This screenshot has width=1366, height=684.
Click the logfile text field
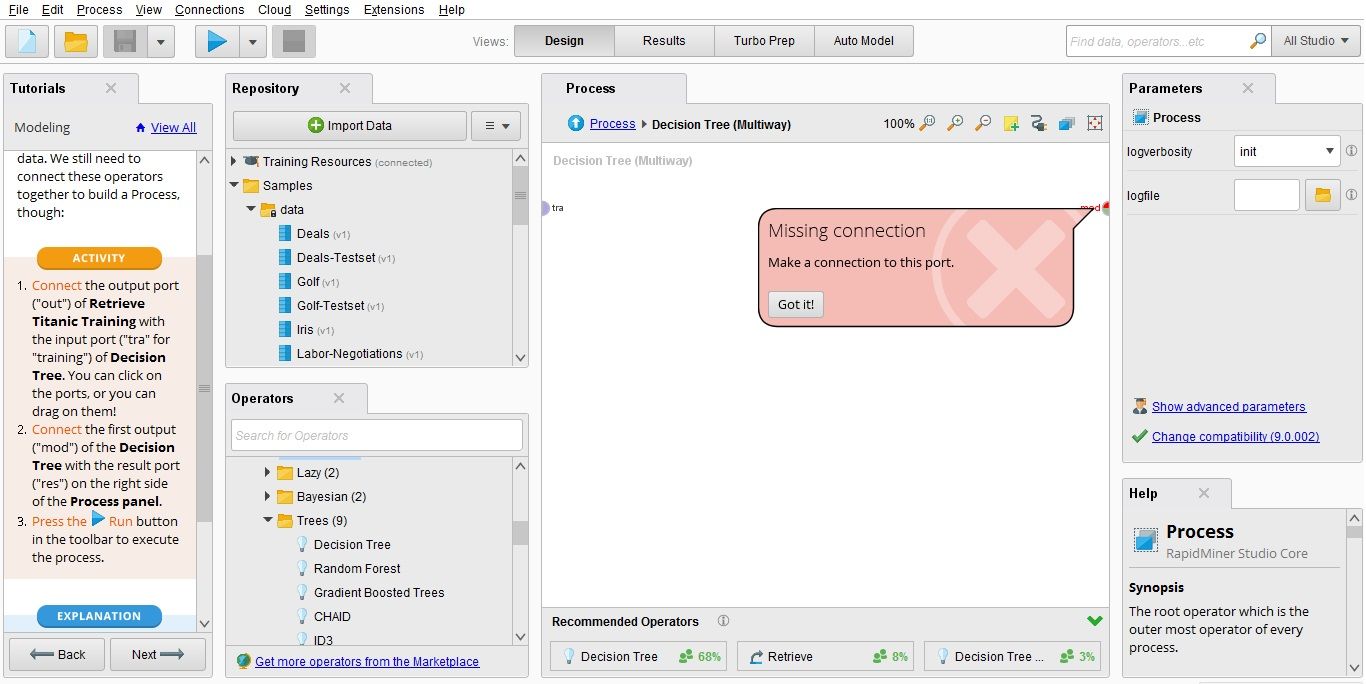click(x=1266, y=195)
